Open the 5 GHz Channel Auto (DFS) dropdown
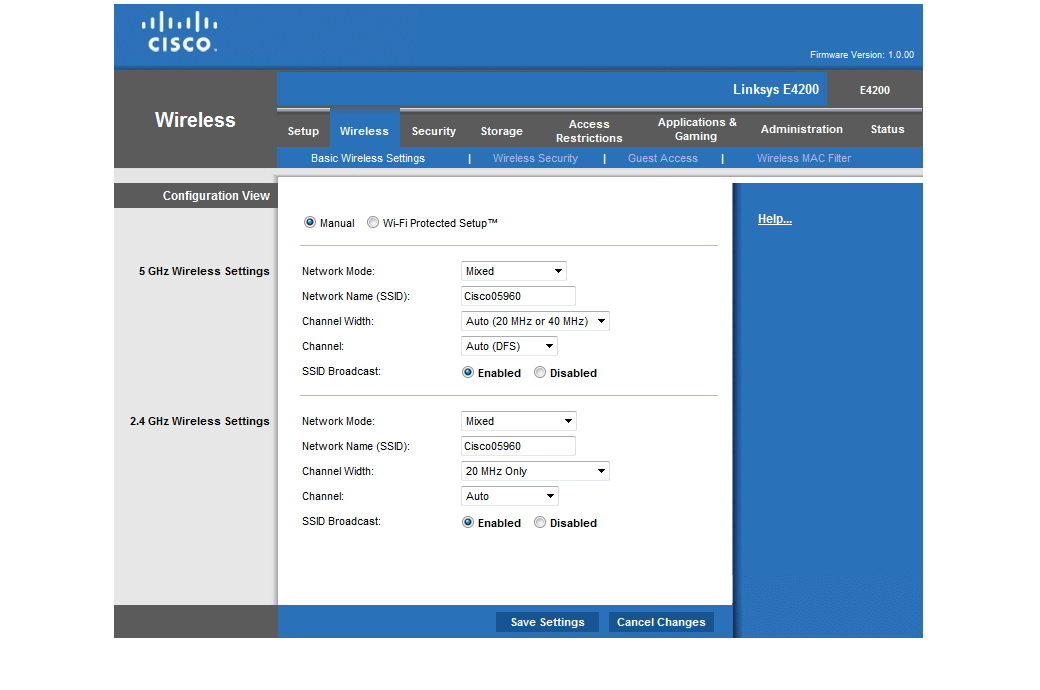Viewport: 1040px width, 690px height. (509, 346)
